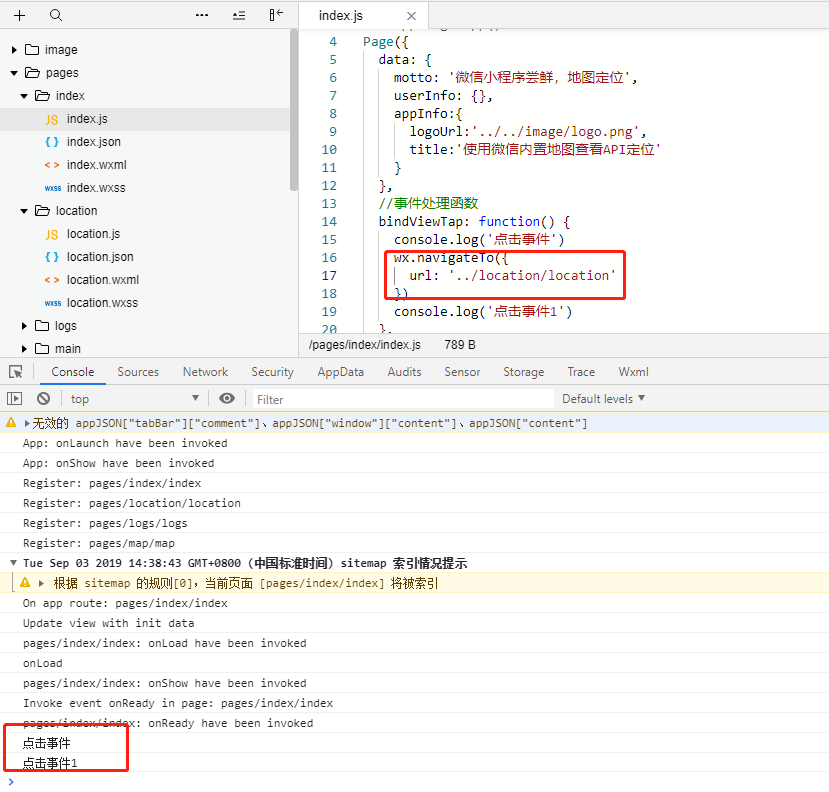This screenshot has width=829, height=792.
Task: Open index.wxml in the file tree
Action: [96, 165]
